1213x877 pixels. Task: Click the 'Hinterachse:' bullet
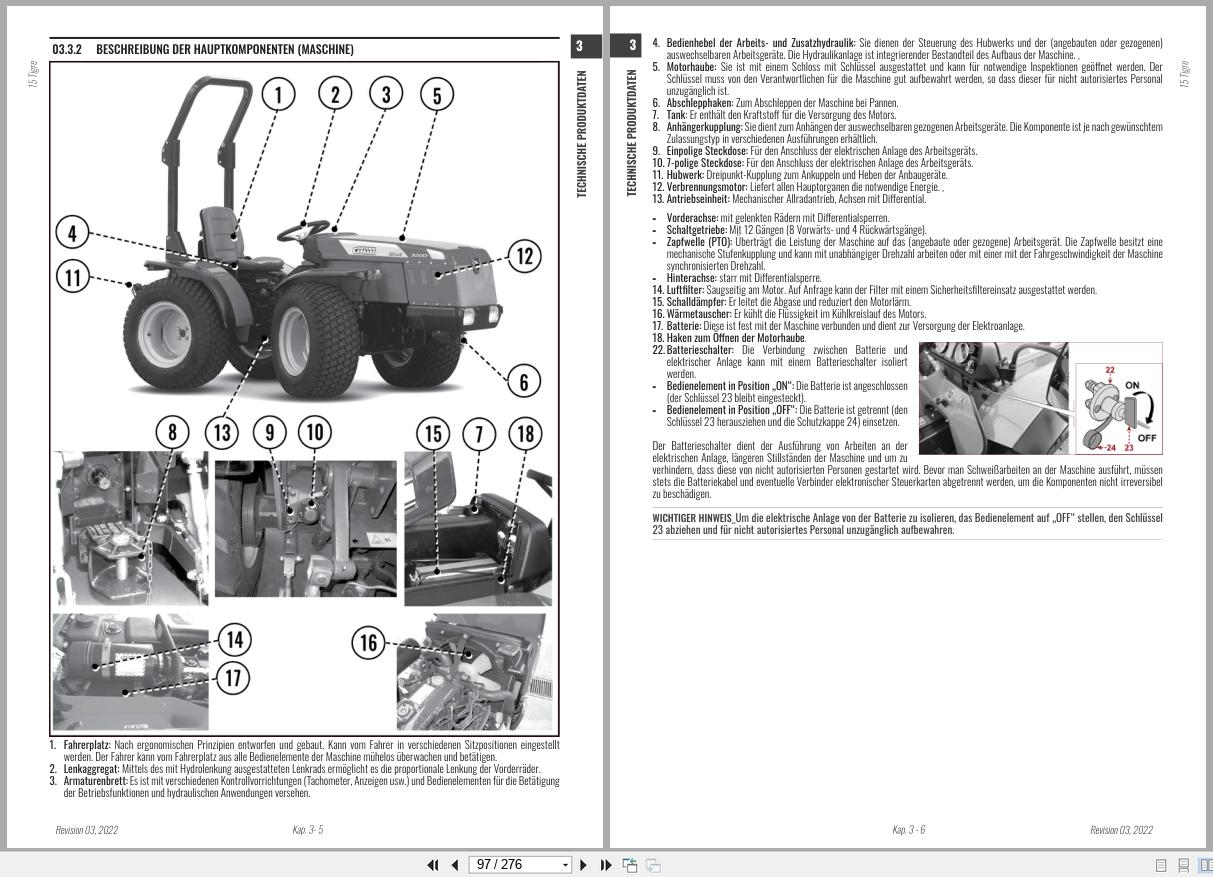click(737, 278)
